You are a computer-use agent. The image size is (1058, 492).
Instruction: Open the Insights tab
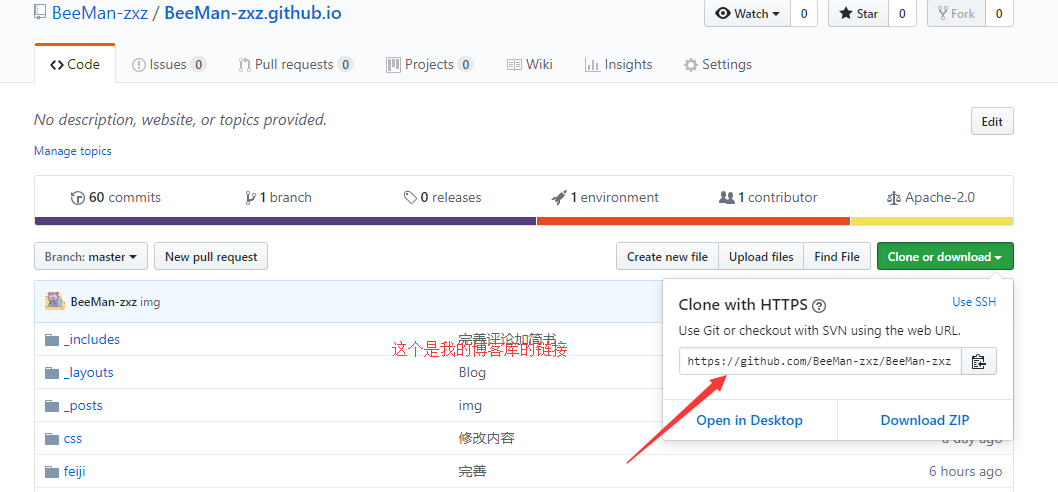(619, 64)
